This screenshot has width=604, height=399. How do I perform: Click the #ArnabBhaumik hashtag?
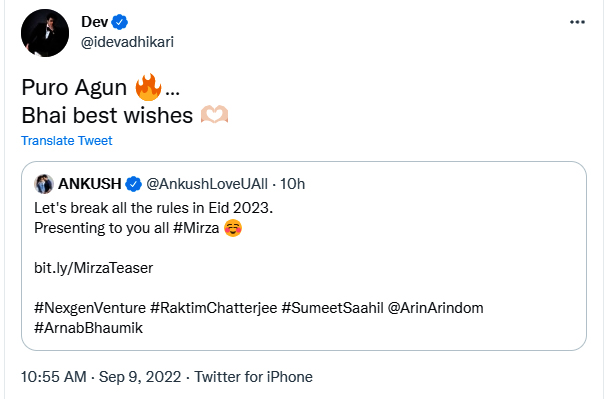tap(88, 328)
